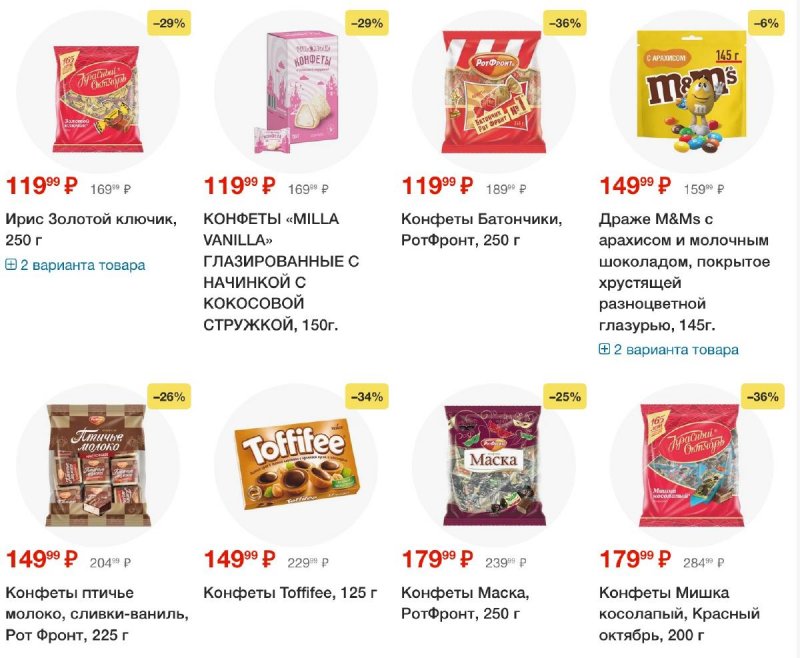
Task: Click plus icon by Золотой ключик variants
Action: (x=11, y=265)
